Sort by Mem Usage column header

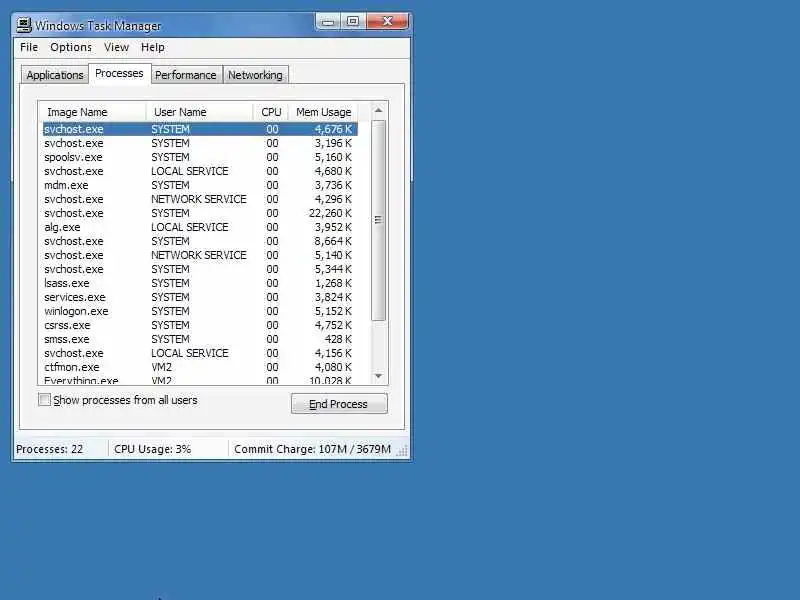[x=323, y=112]
